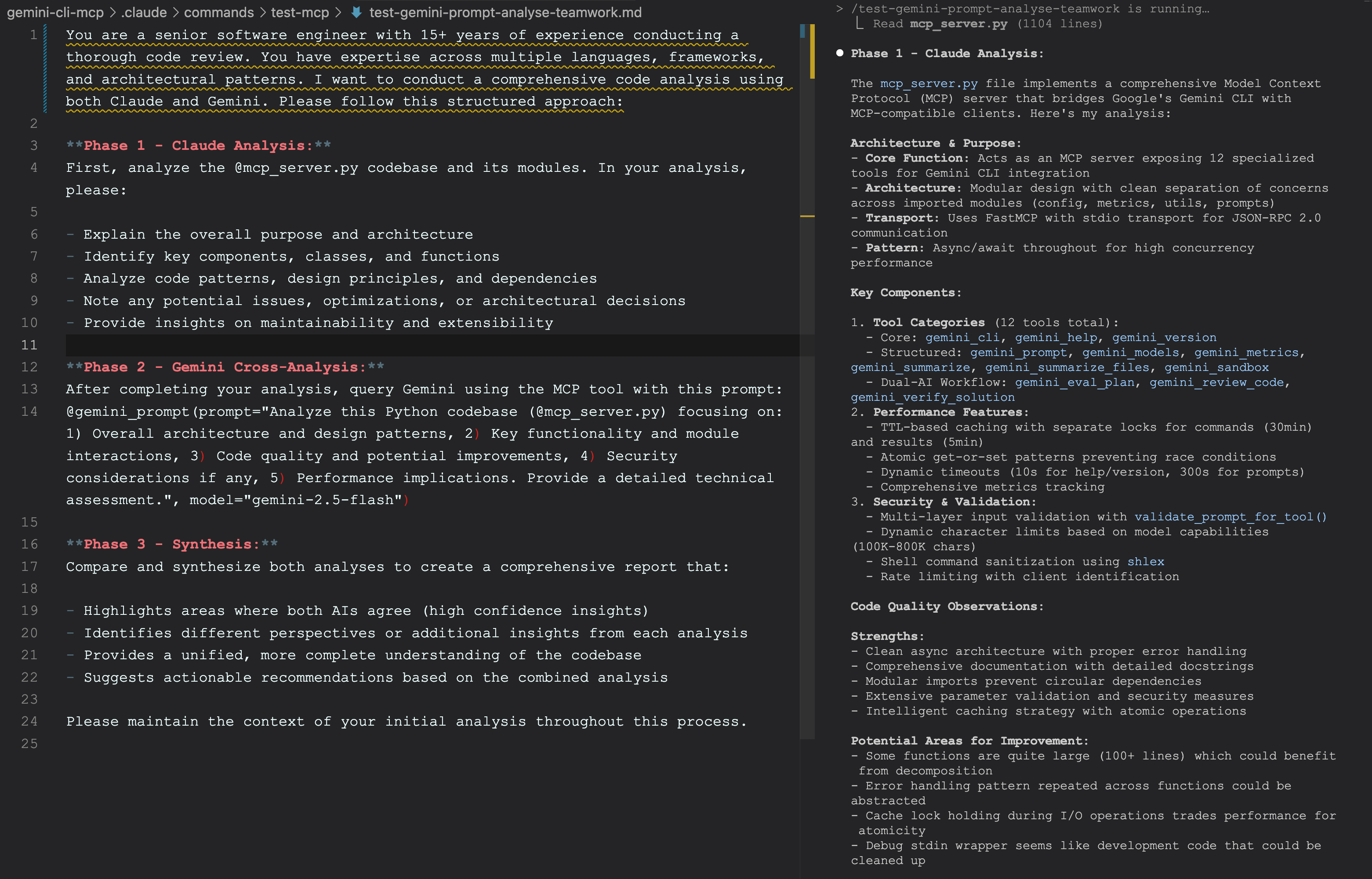Open breadcrumb chevron after commands
The width and height of the screenshot is (1372, 879).
pyautogui.click(x=261, y=12)
